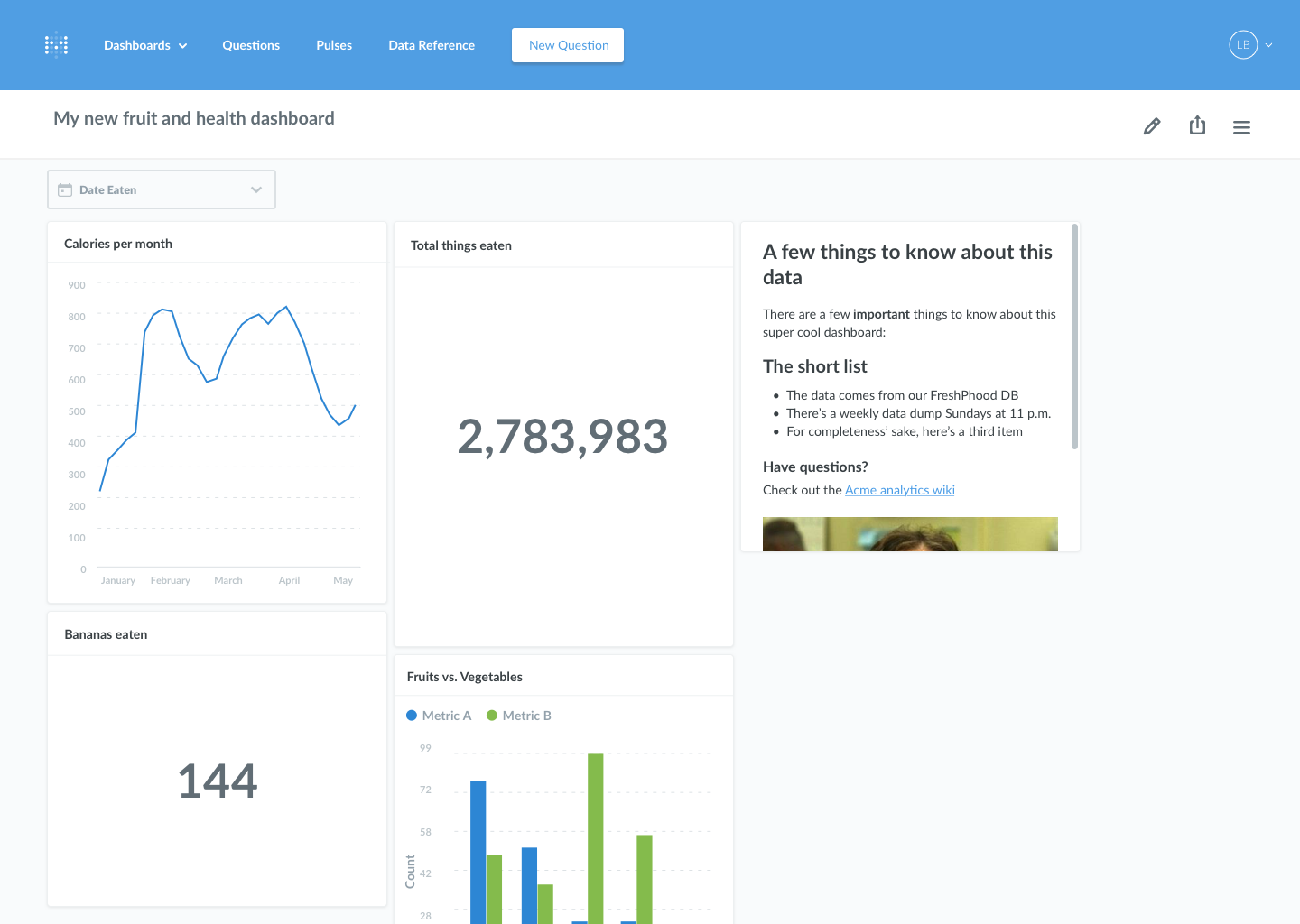Toggle Metric A visibility in Fruits vs. Vegetables
This screenshot has height=924, width=1300.
(x=439, y=715)
